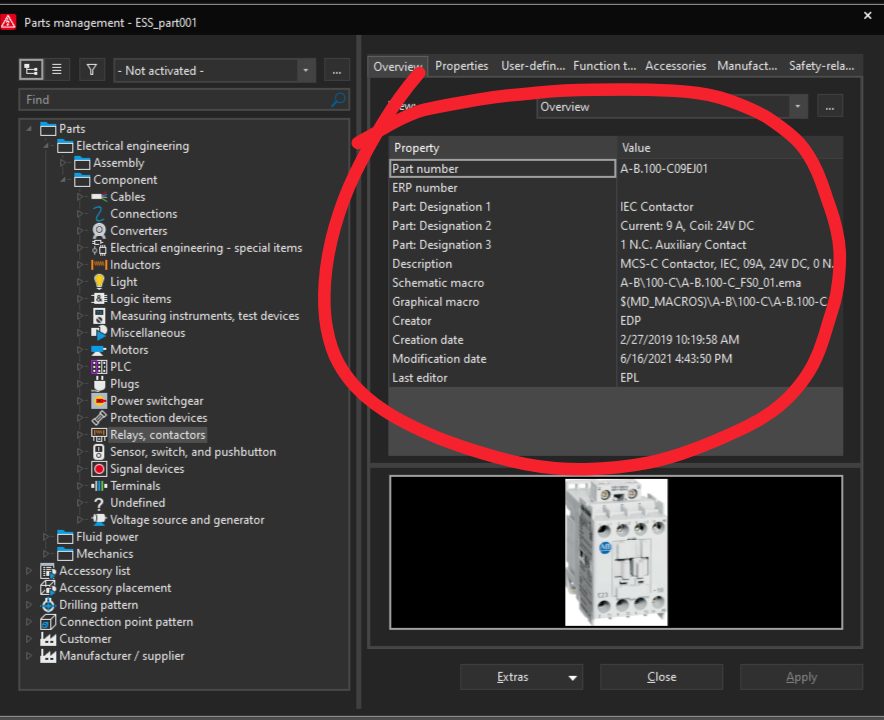The image size is (884, 720).
Task: Switch to the Manufacturer tab
Action: click(747, 66)
